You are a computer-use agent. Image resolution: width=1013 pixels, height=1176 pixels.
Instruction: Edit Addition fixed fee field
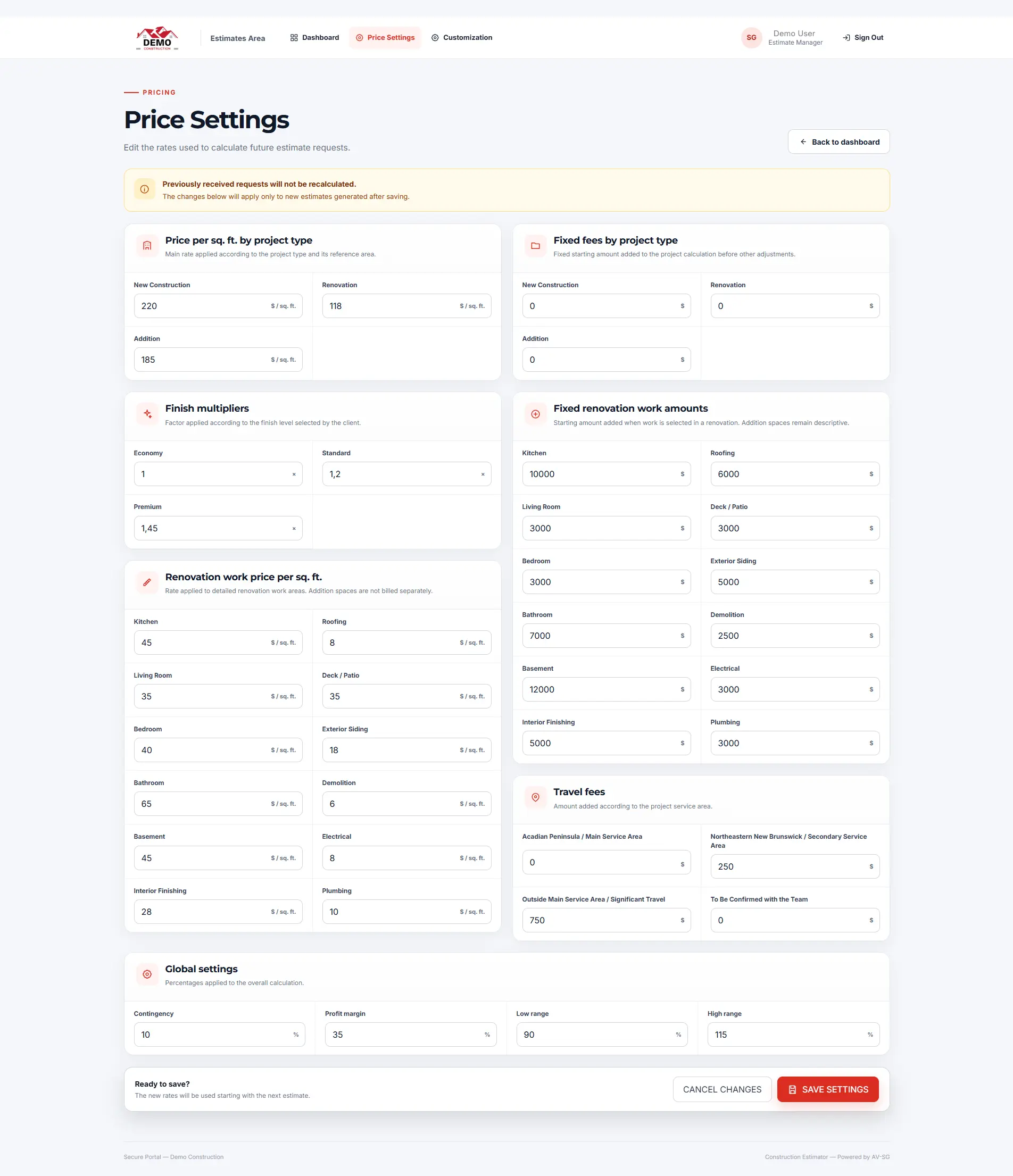pyautogui.click(x=607, y=360)
